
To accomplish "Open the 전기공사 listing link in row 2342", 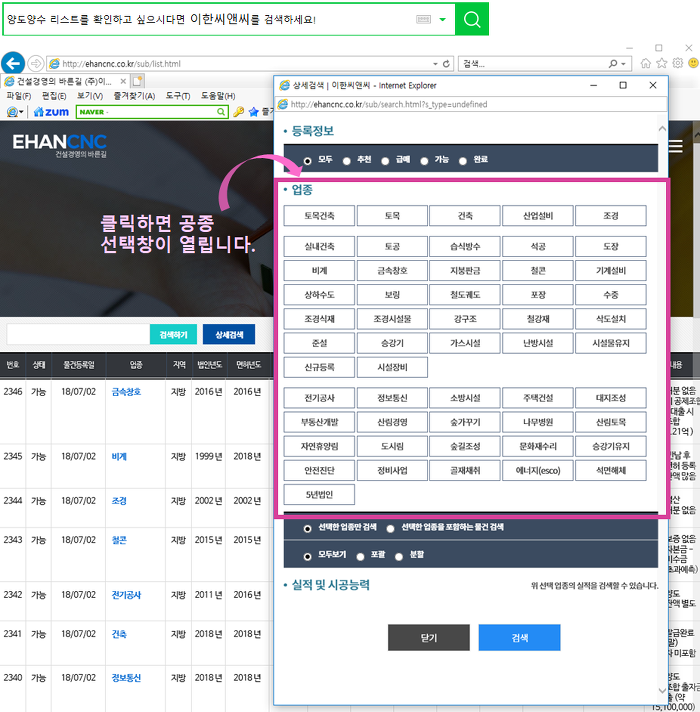I will pos(126,594).
